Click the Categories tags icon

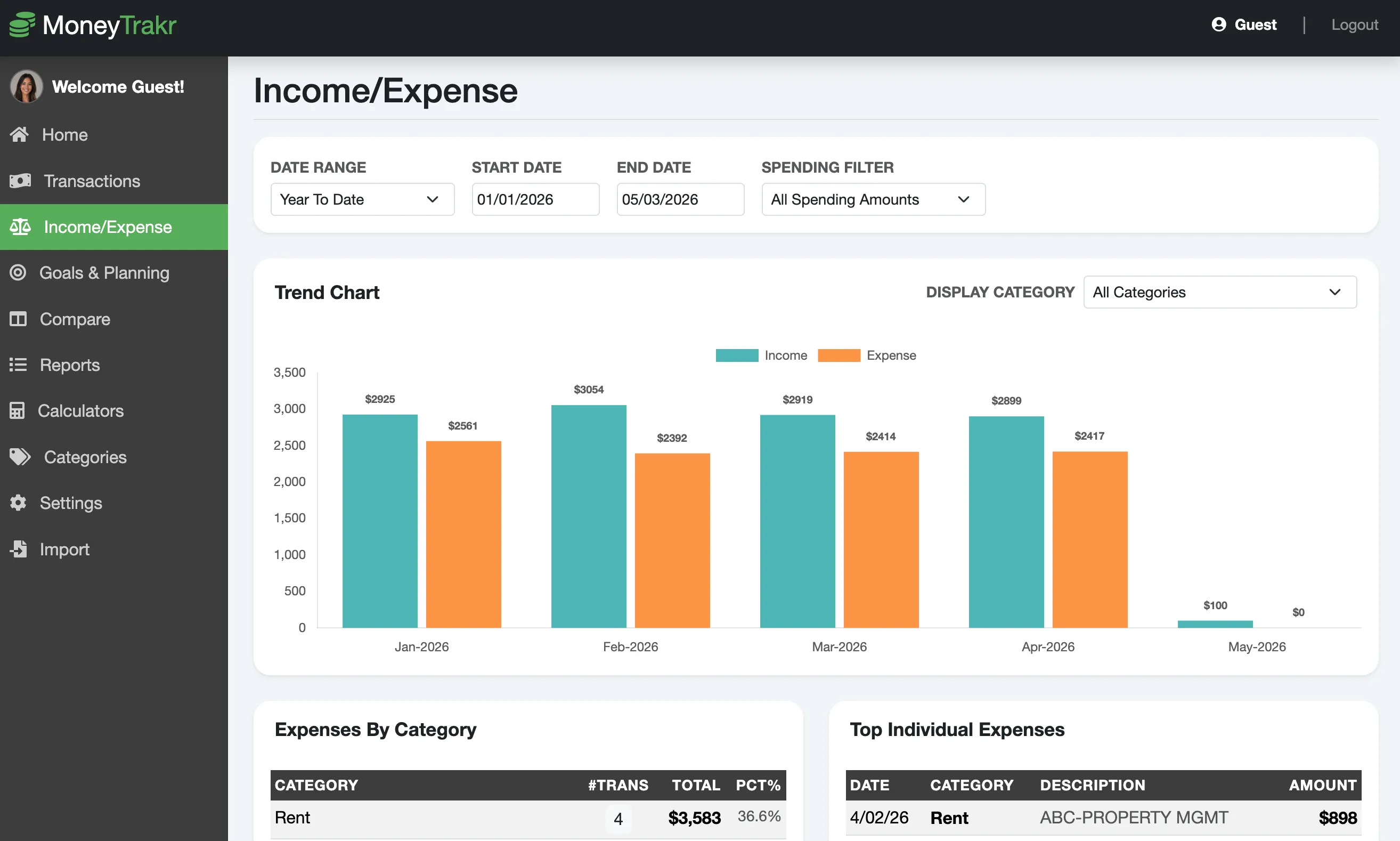(x=20, y=457)
